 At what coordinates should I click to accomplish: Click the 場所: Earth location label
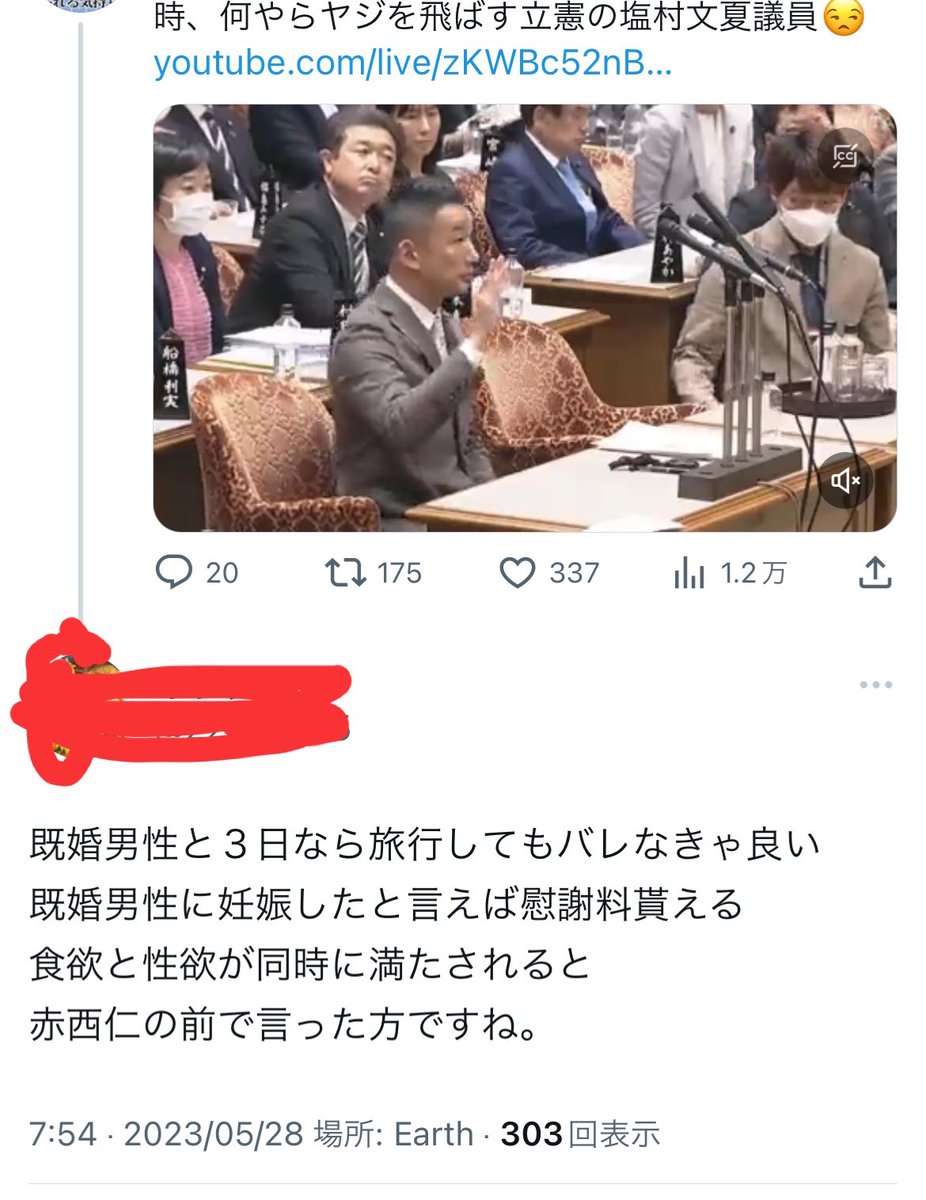393,1133
